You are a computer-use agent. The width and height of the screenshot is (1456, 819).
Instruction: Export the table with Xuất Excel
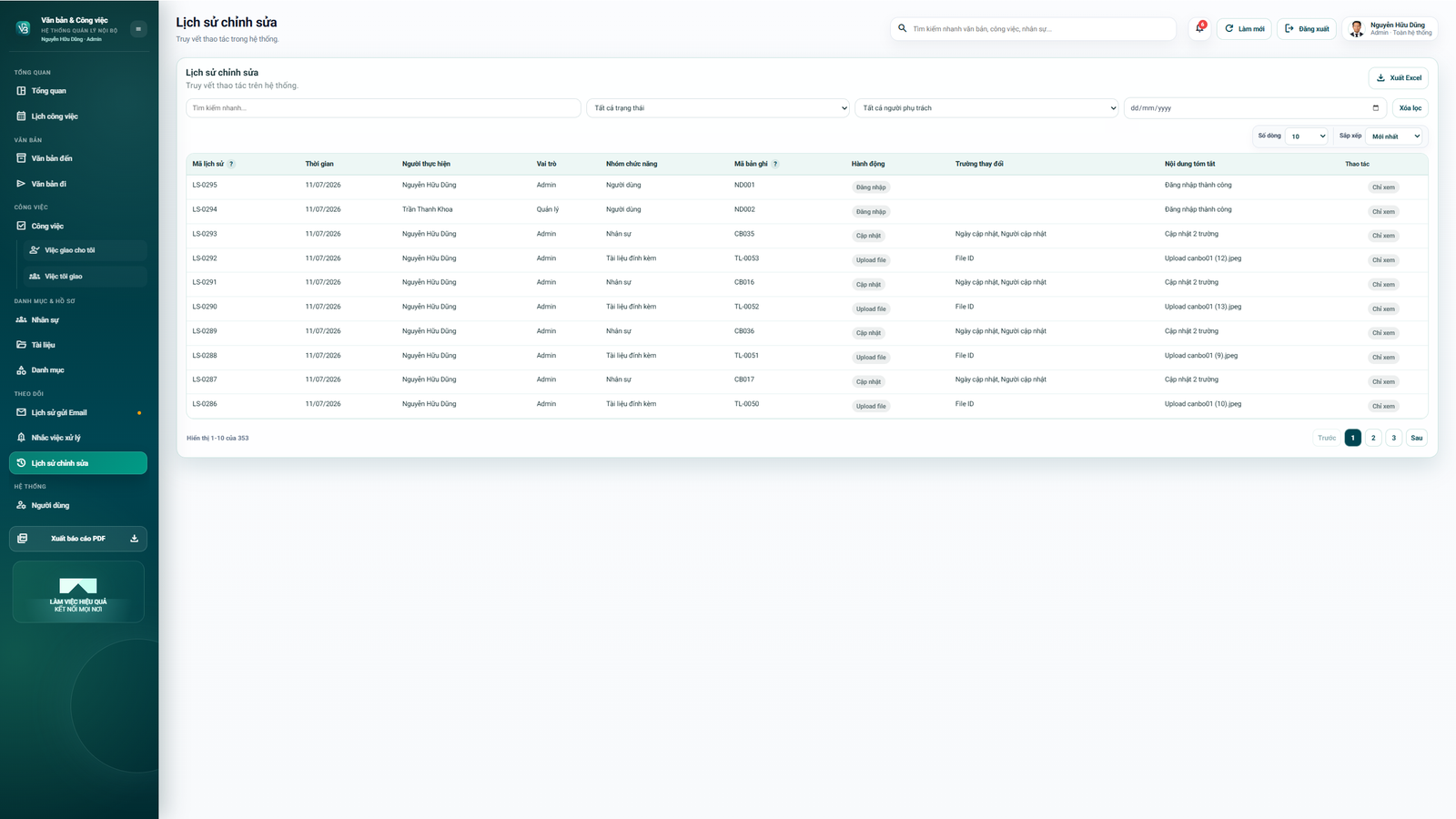(1398, 78)
